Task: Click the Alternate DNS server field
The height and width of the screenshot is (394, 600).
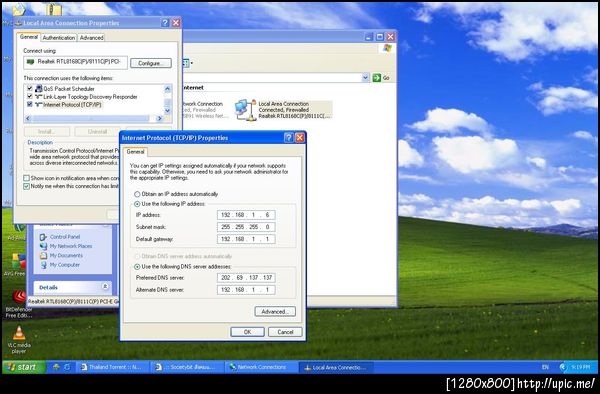Action: (246, 290)
